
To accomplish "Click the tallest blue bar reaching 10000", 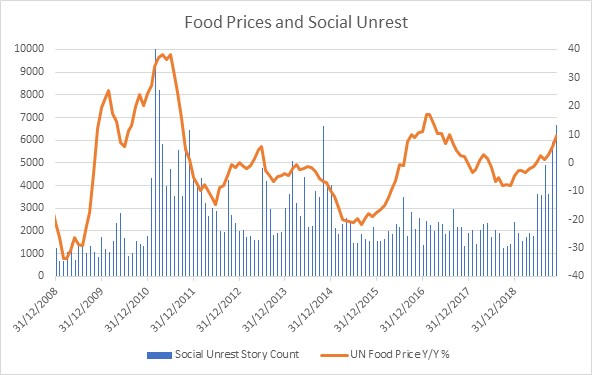I will coord(156,162).
